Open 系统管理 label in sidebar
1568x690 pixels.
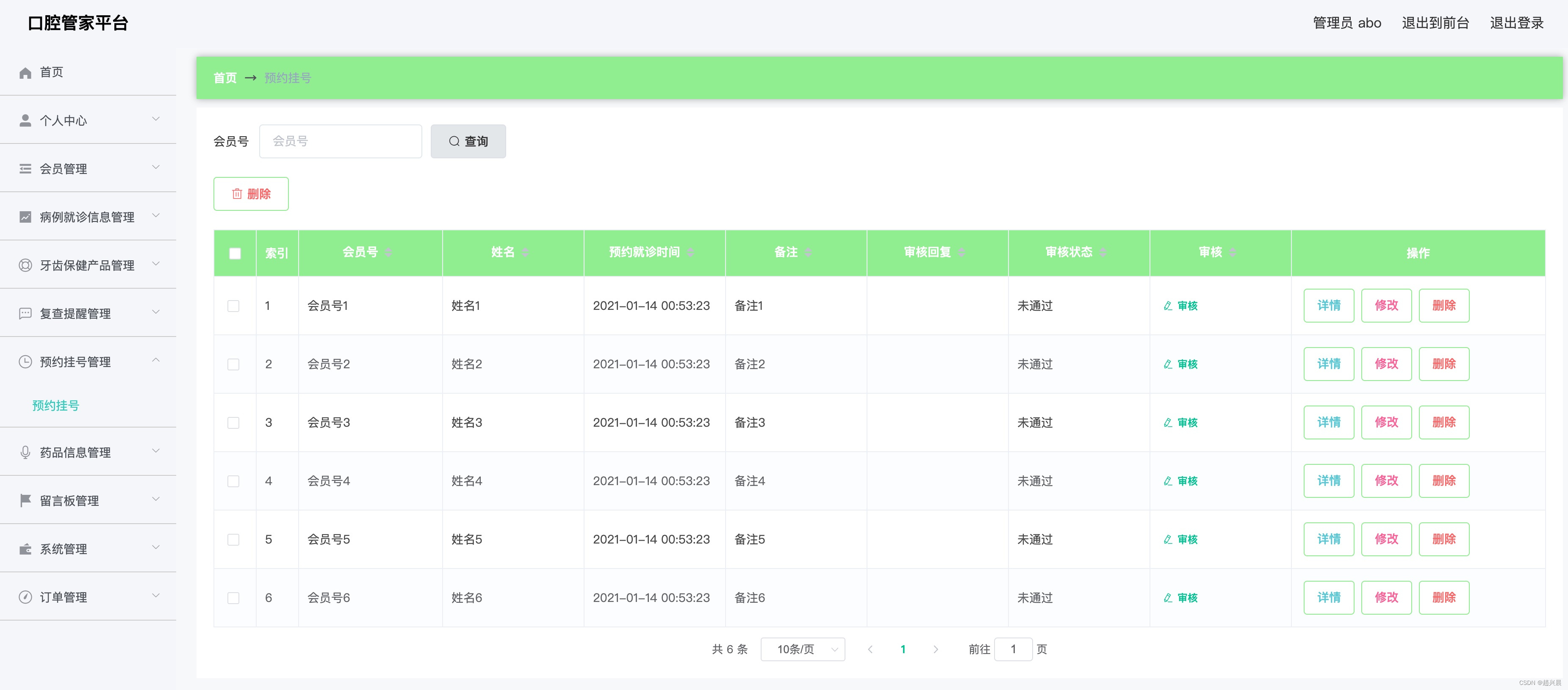tap(63, 549)
